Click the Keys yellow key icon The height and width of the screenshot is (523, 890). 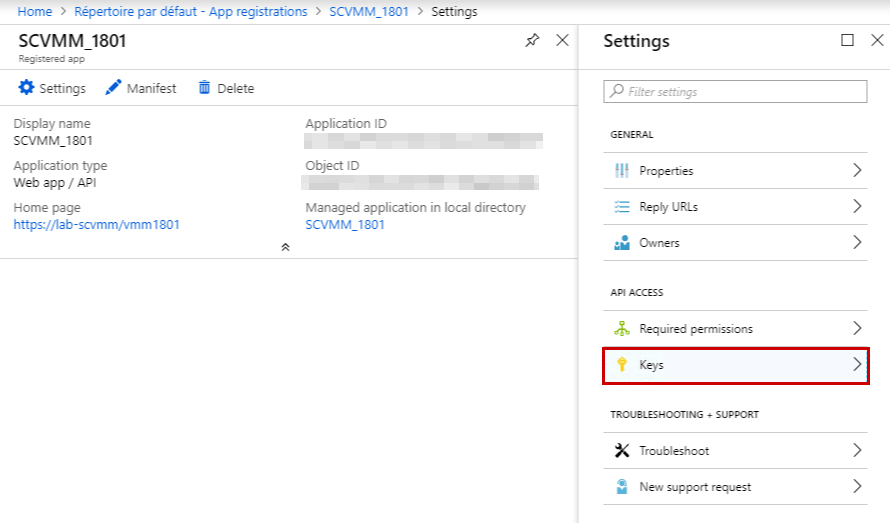click(x=622, y=365)
